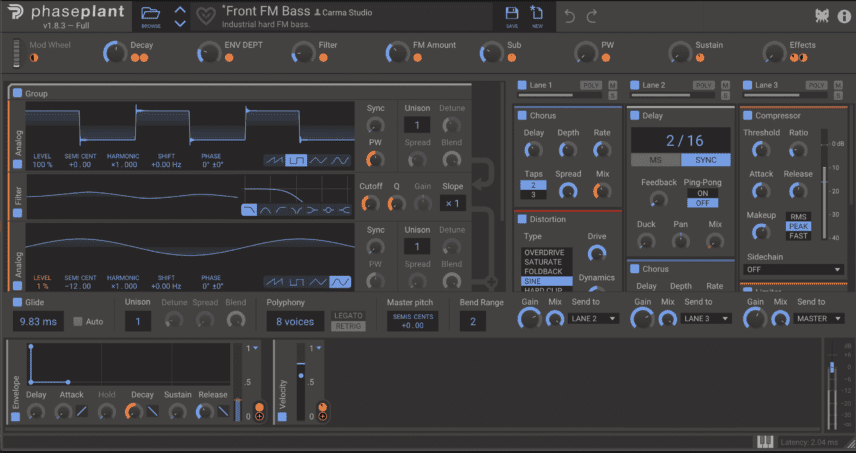The width and height of the screenshot is (856, 453).
Task: Select high-pass filter type icon
Action: pos(281,210)
